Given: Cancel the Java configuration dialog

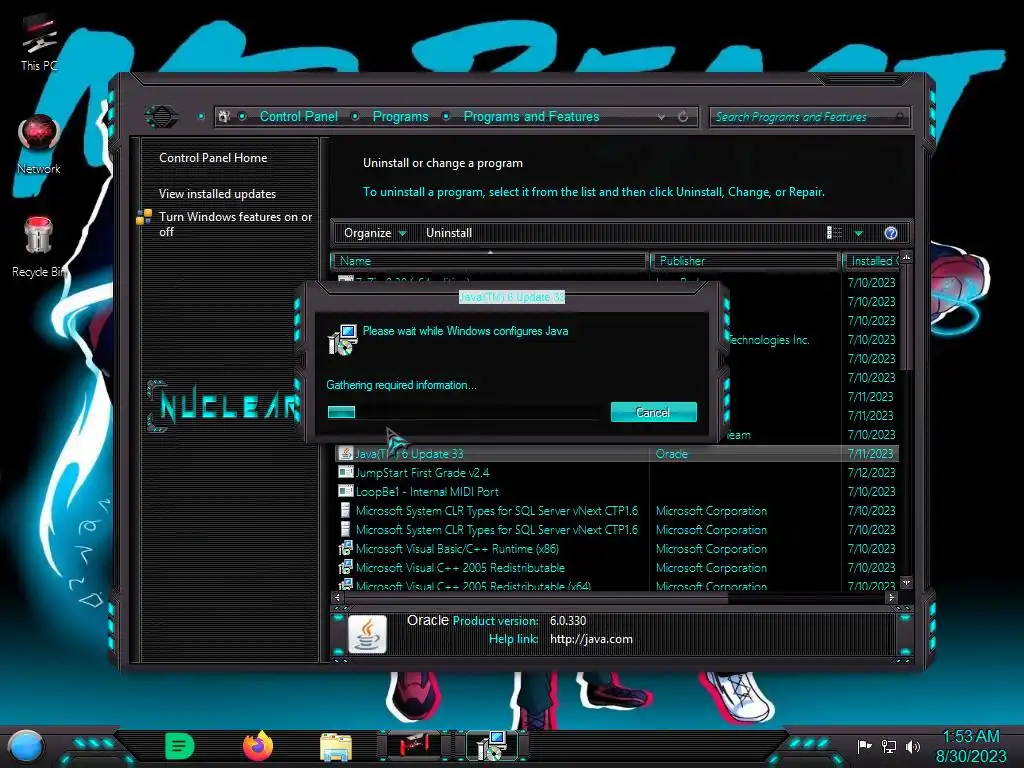Looking at the screenshot, I should pyautogui.click(x=653, y=412).
